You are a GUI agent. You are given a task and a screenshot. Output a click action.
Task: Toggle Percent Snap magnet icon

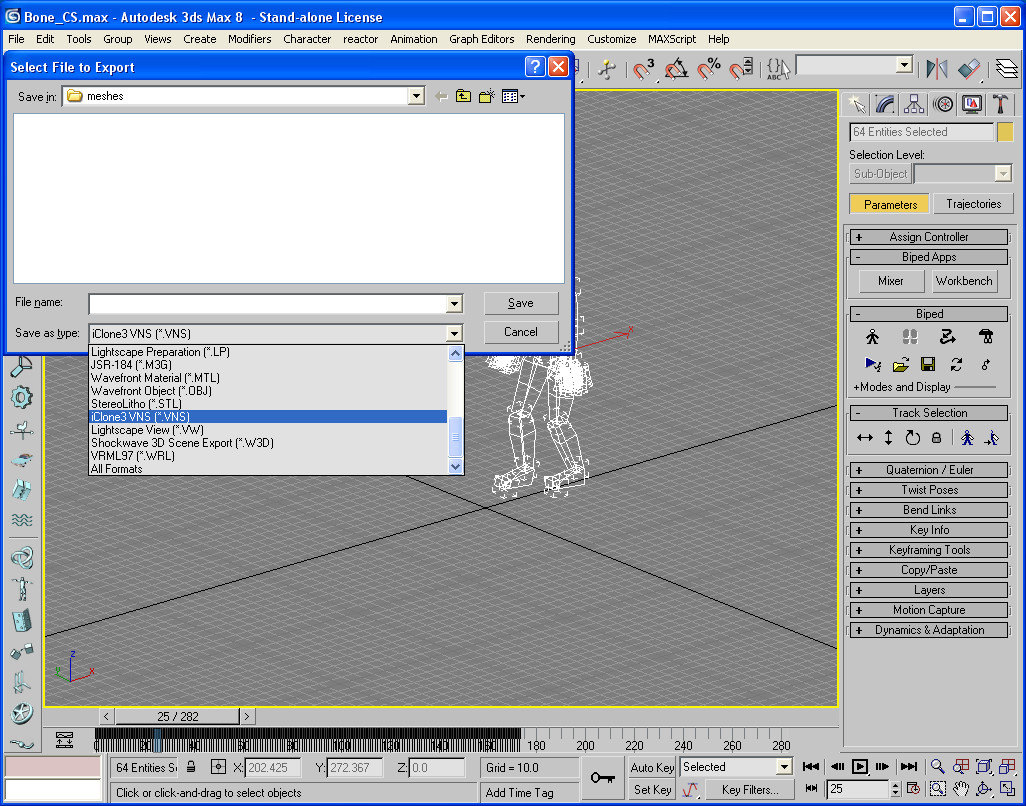(x=709, y=68)
